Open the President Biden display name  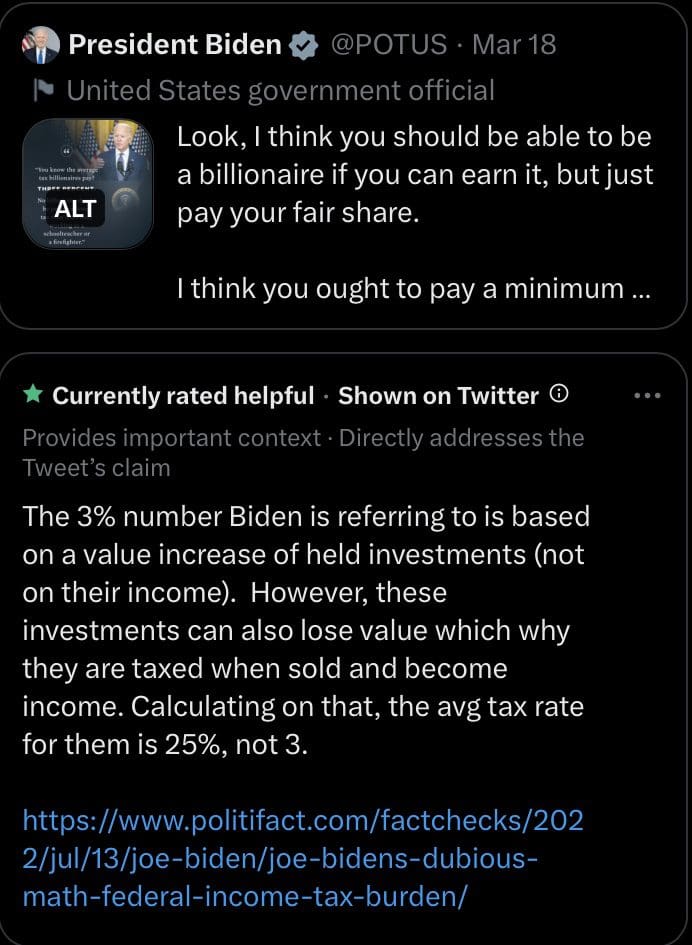(175, 45)
